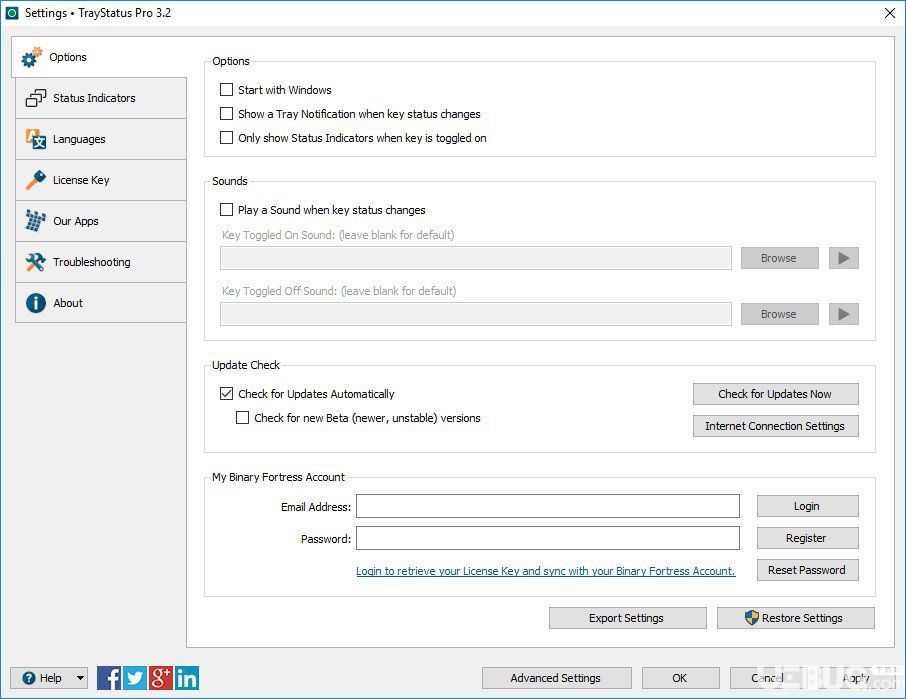The height and width of the screenshot is (699, 906).
Task: Enable Check for new Beta versions
Action: pos(243,418)
